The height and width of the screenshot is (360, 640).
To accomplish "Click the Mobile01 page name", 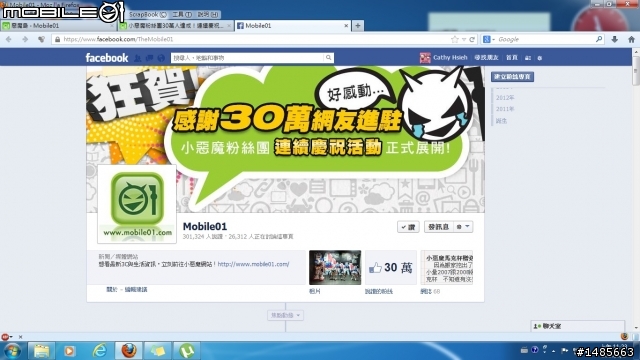I will 204,227.
